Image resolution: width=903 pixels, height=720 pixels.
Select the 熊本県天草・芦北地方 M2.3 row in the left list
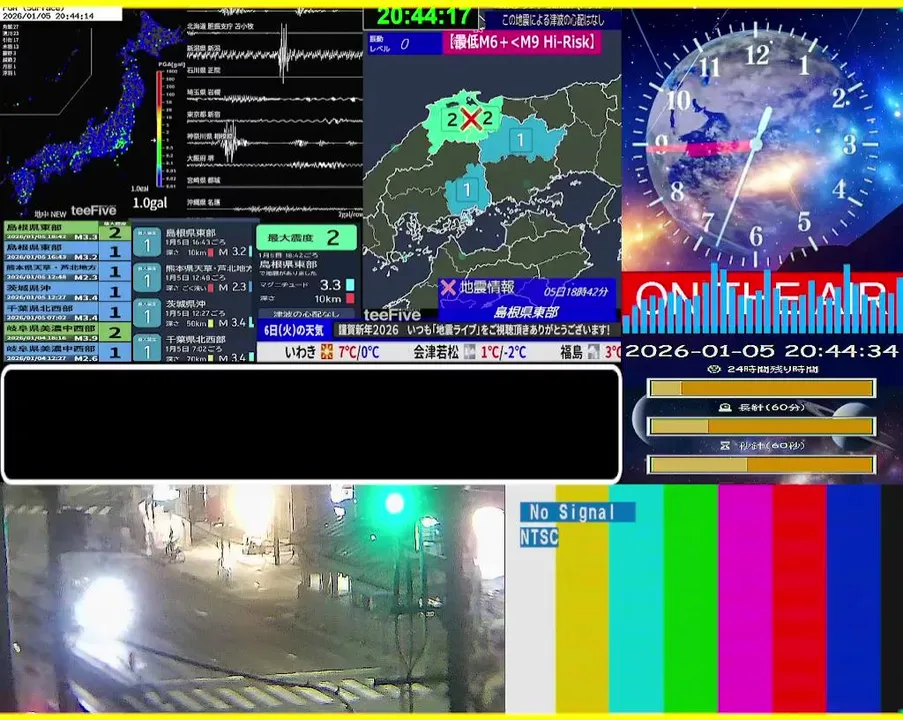click(x=67, y=271)
